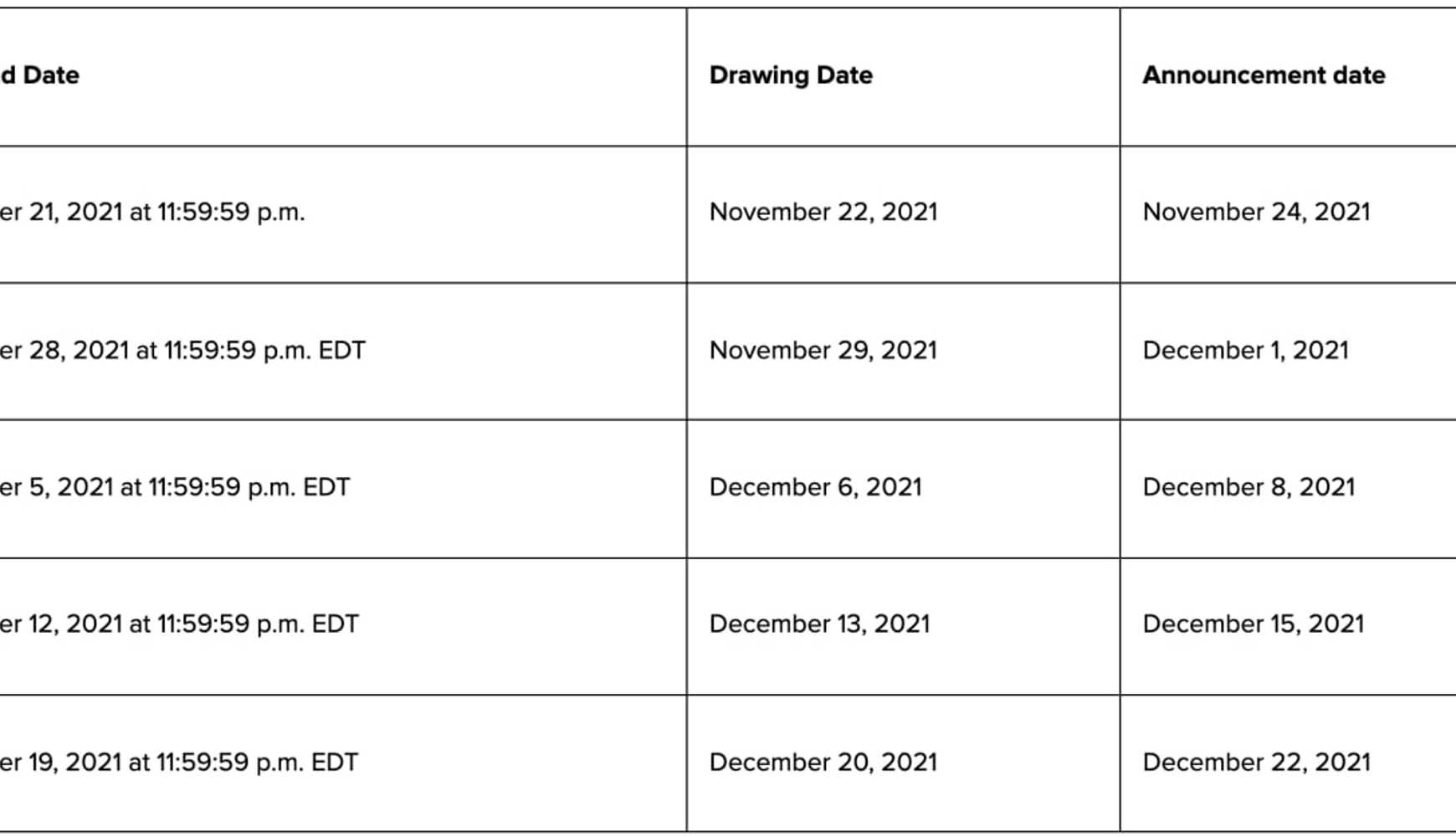The image size is (1456, 837).
Task: Select the December 22, 2021 announcement date
Action: [x=1256, y=763]
